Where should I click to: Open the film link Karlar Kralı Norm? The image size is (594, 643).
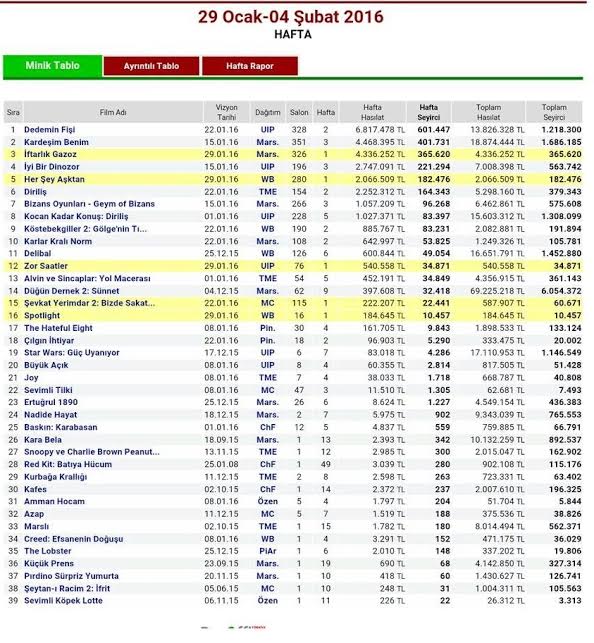coord(58,241)
